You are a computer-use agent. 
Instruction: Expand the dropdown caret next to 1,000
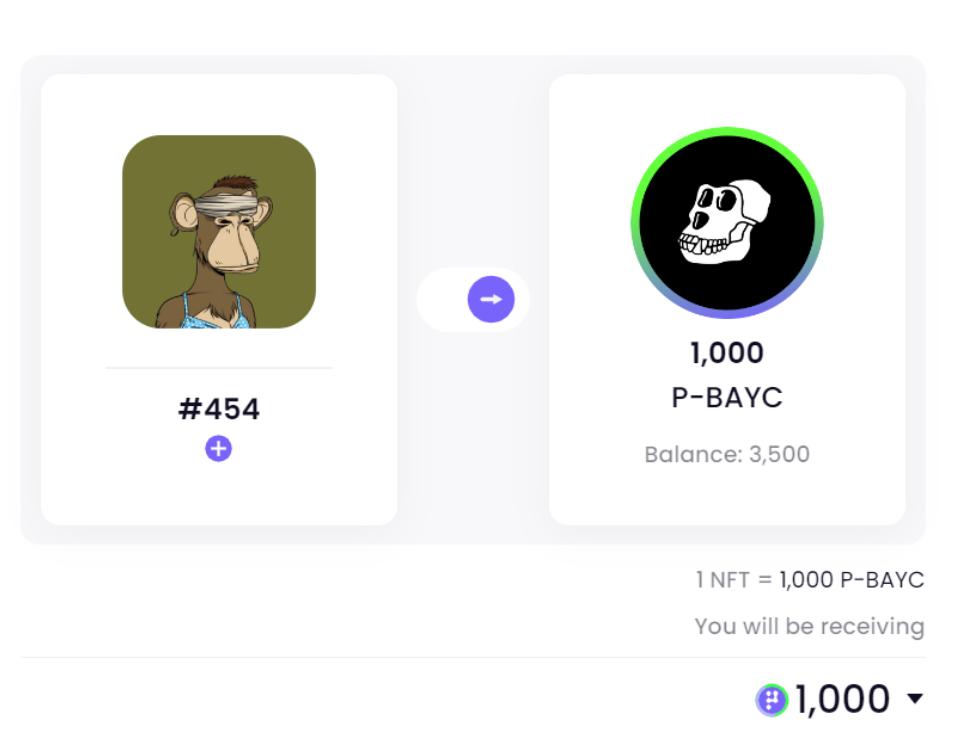[x=915, y=698]
